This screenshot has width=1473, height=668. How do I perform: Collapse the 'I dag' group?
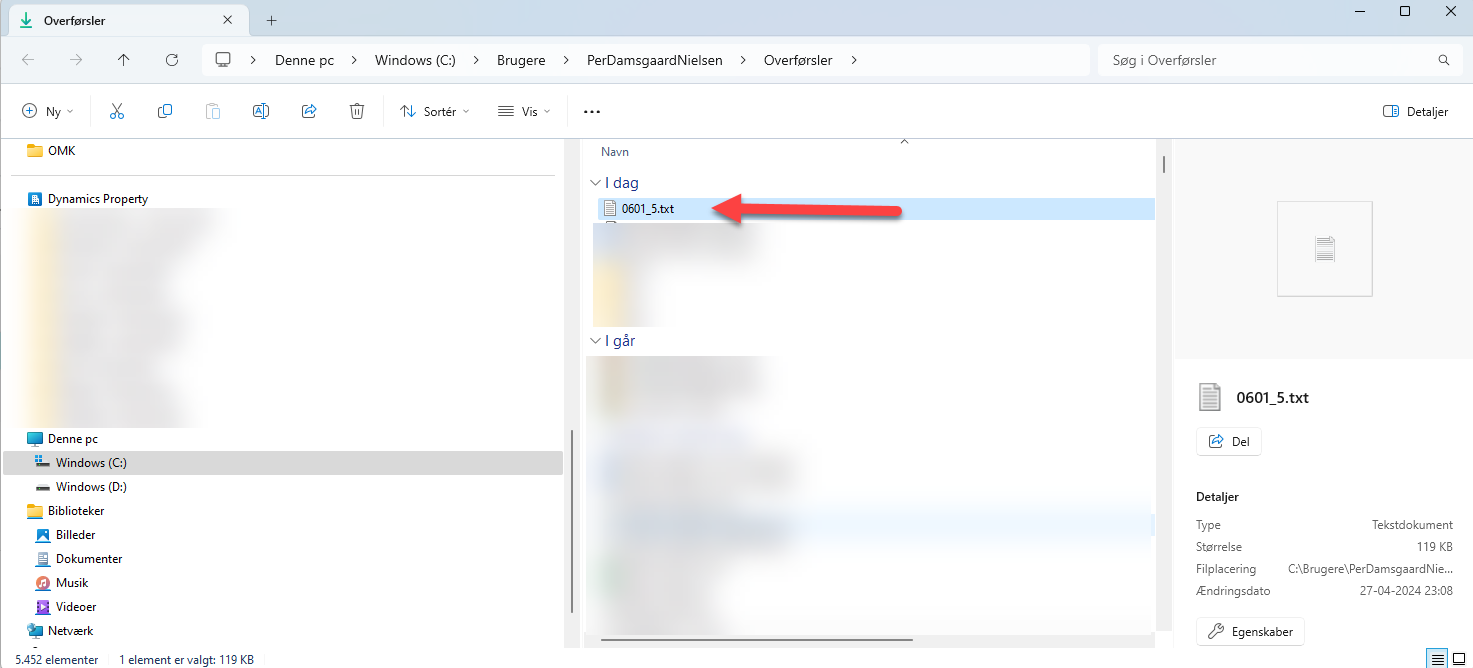click(596, 183)
